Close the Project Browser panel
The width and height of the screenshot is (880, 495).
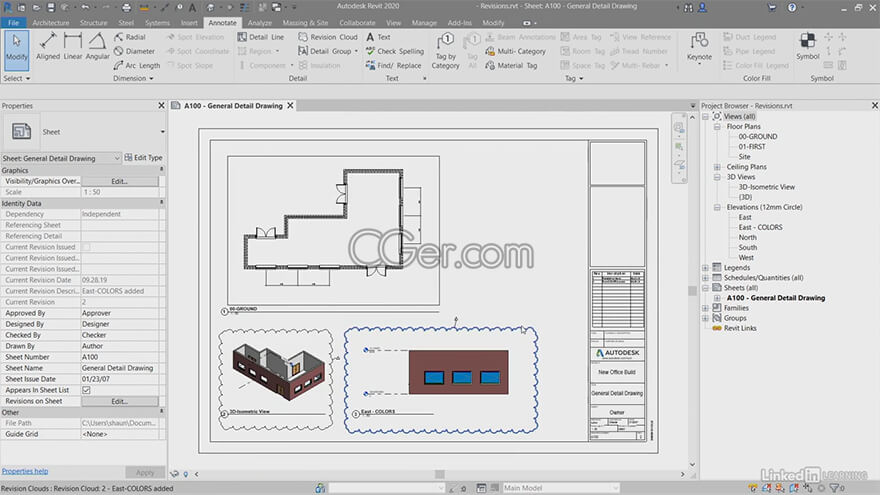point(874,106)
